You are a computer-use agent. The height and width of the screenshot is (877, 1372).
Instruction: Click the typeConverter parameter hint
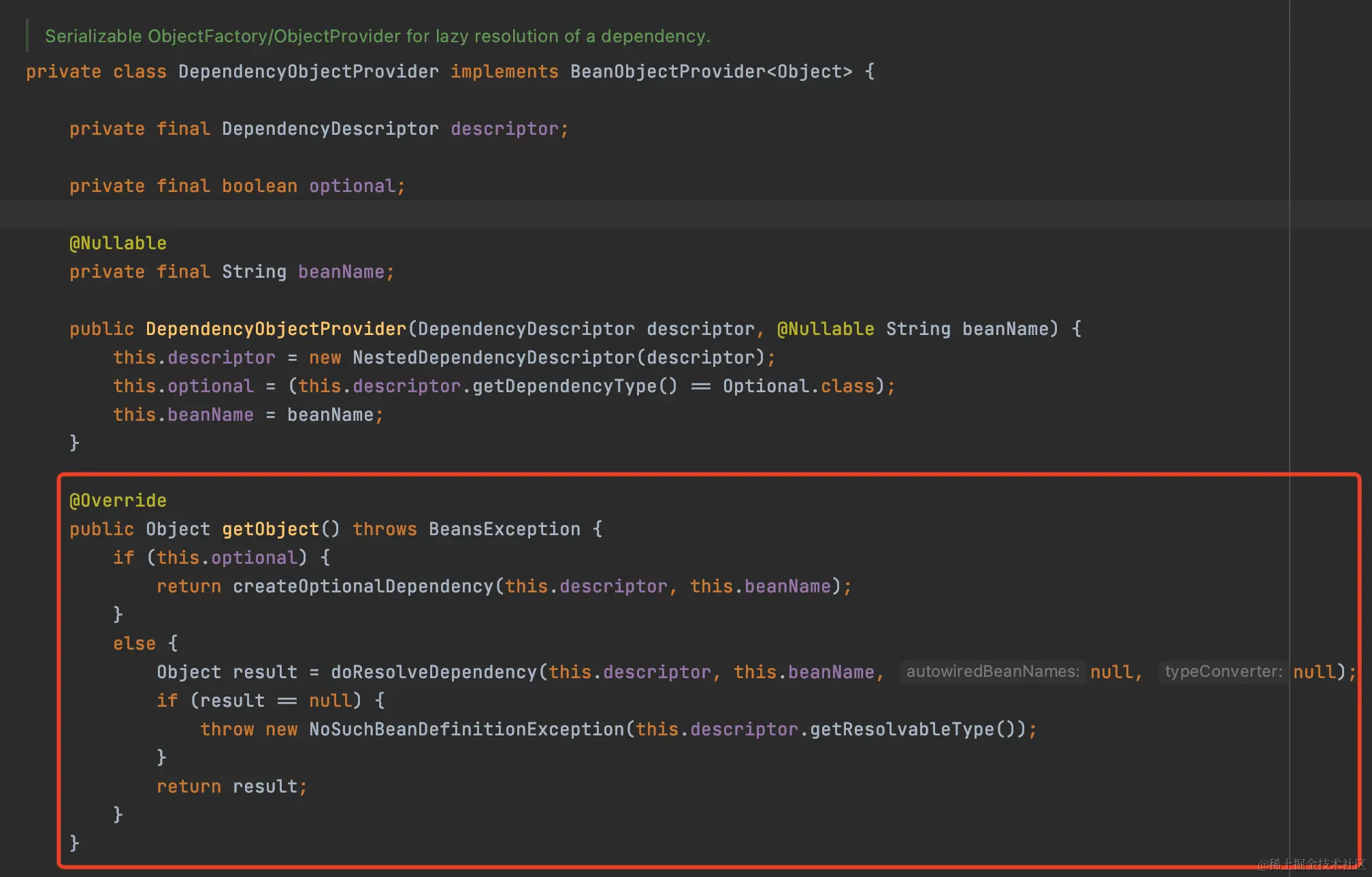[x=1222, y=672]
